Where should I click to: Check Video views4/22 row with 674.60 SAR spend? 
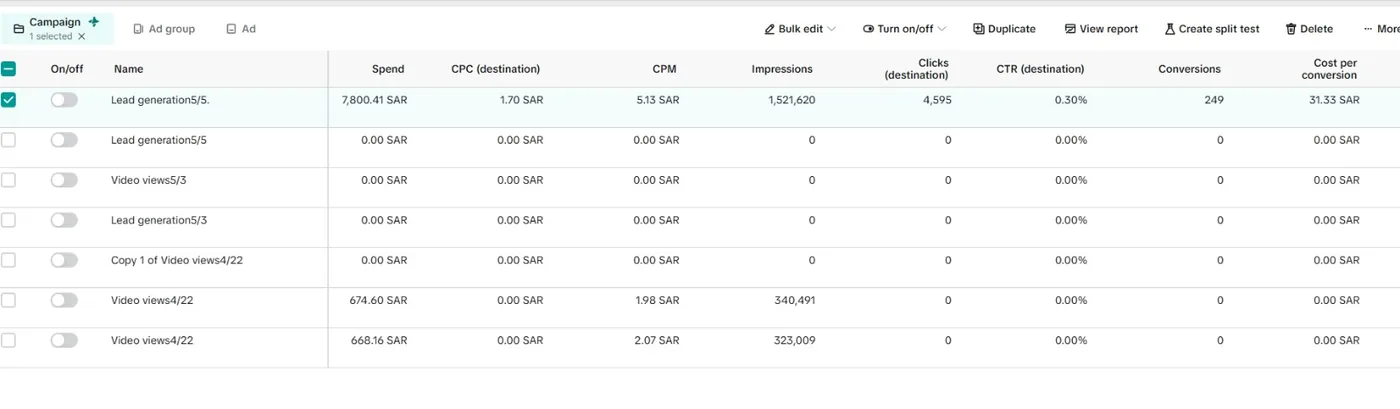pos(8,300)
